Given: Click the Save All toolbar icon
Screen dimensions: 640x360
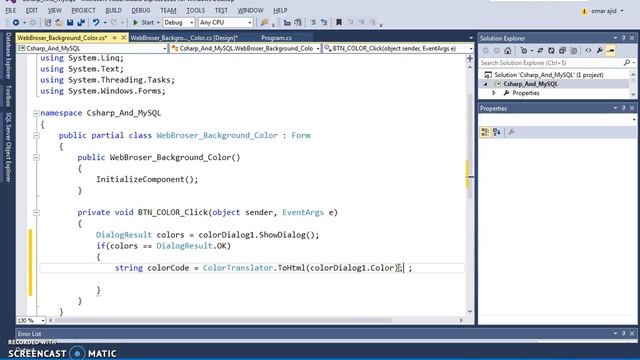Looking at the screenshot, I should click(81, 23).
